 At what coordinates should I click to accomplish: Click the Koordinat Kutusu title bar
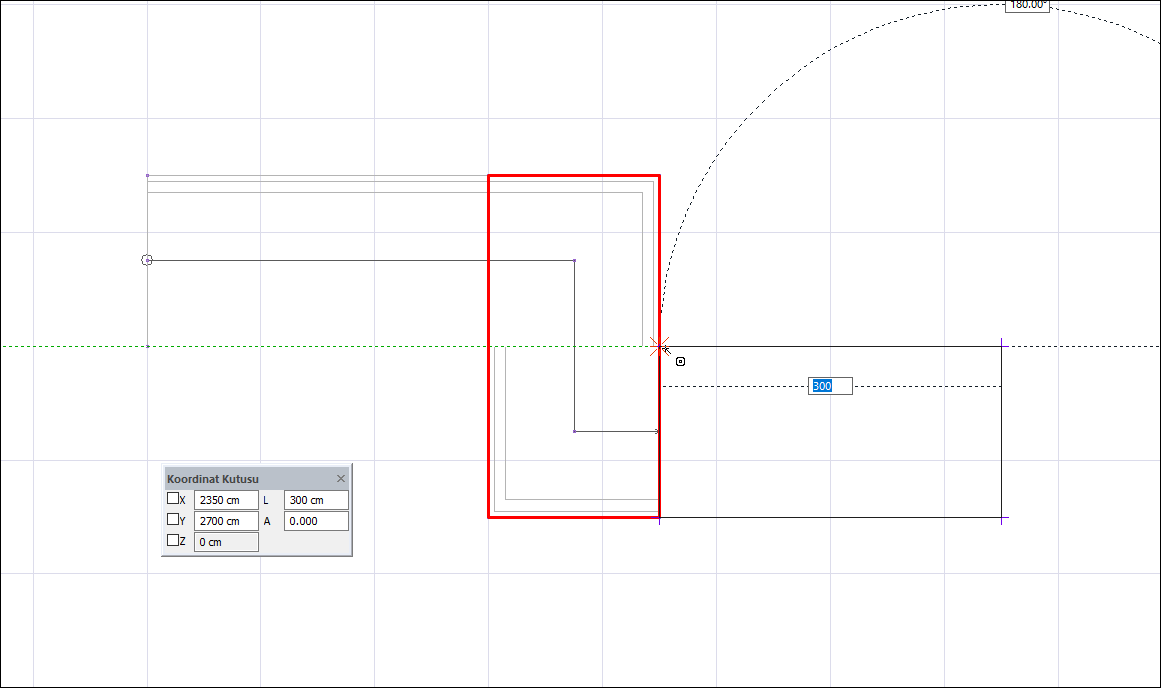[x=240, y=479]
